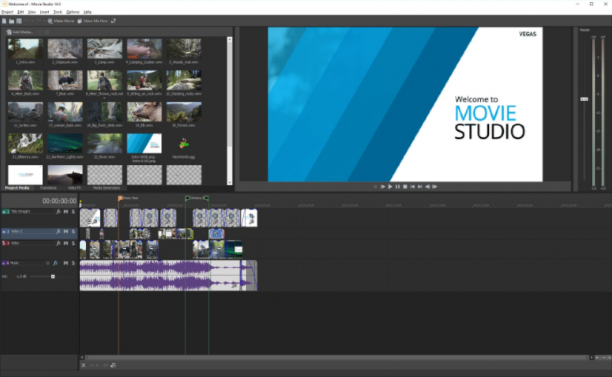Open the View menu
The height and width of the screenshot is (377, 612).
click(32, 12)
